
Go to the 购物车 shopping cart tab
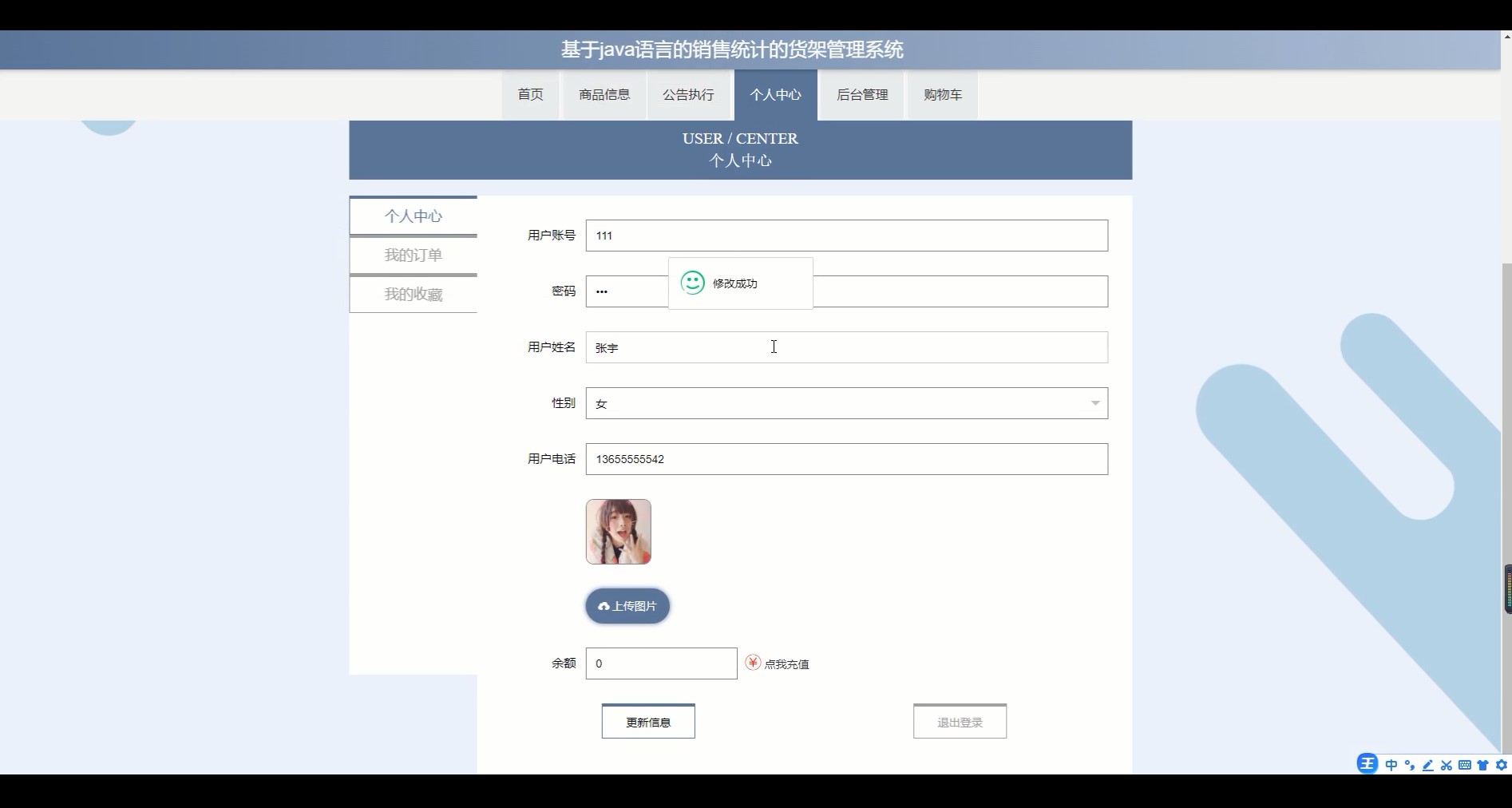942,95
